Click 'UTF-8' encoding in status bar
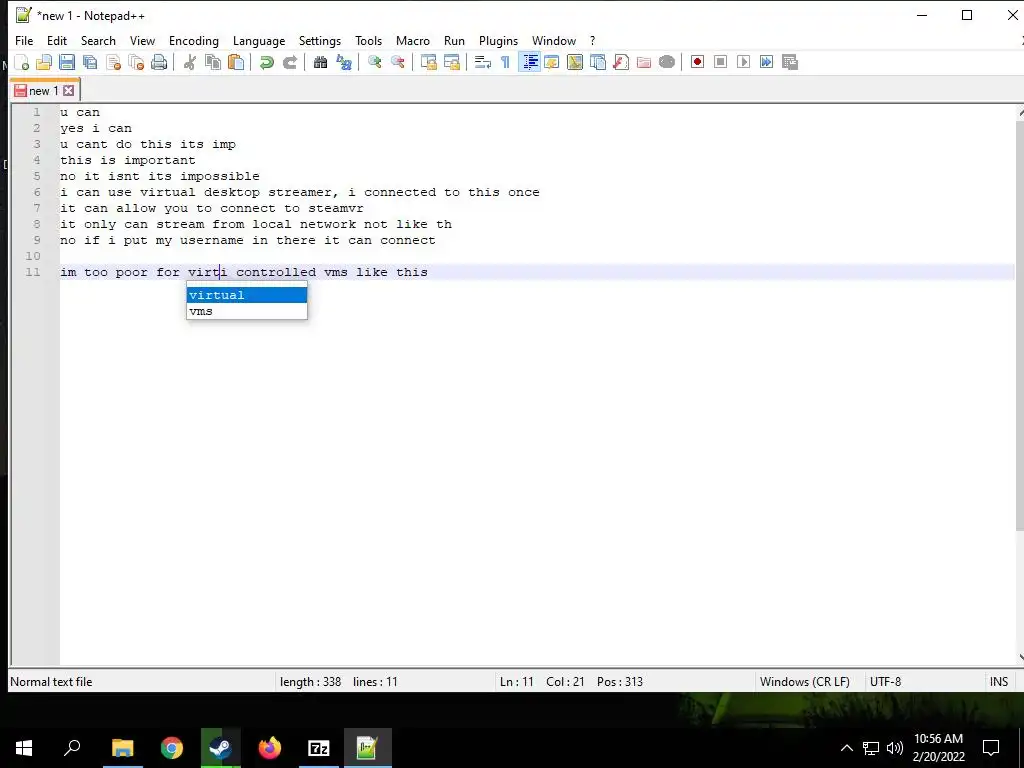This screenshot has height=768, width=1024. 885,682
